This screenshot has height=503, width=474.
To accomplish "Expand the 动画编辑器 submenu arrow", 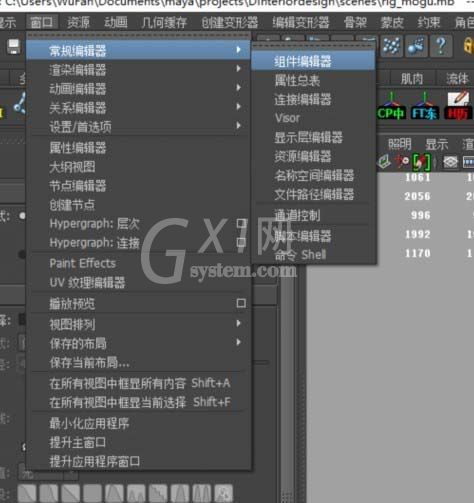I will (239, 87).
